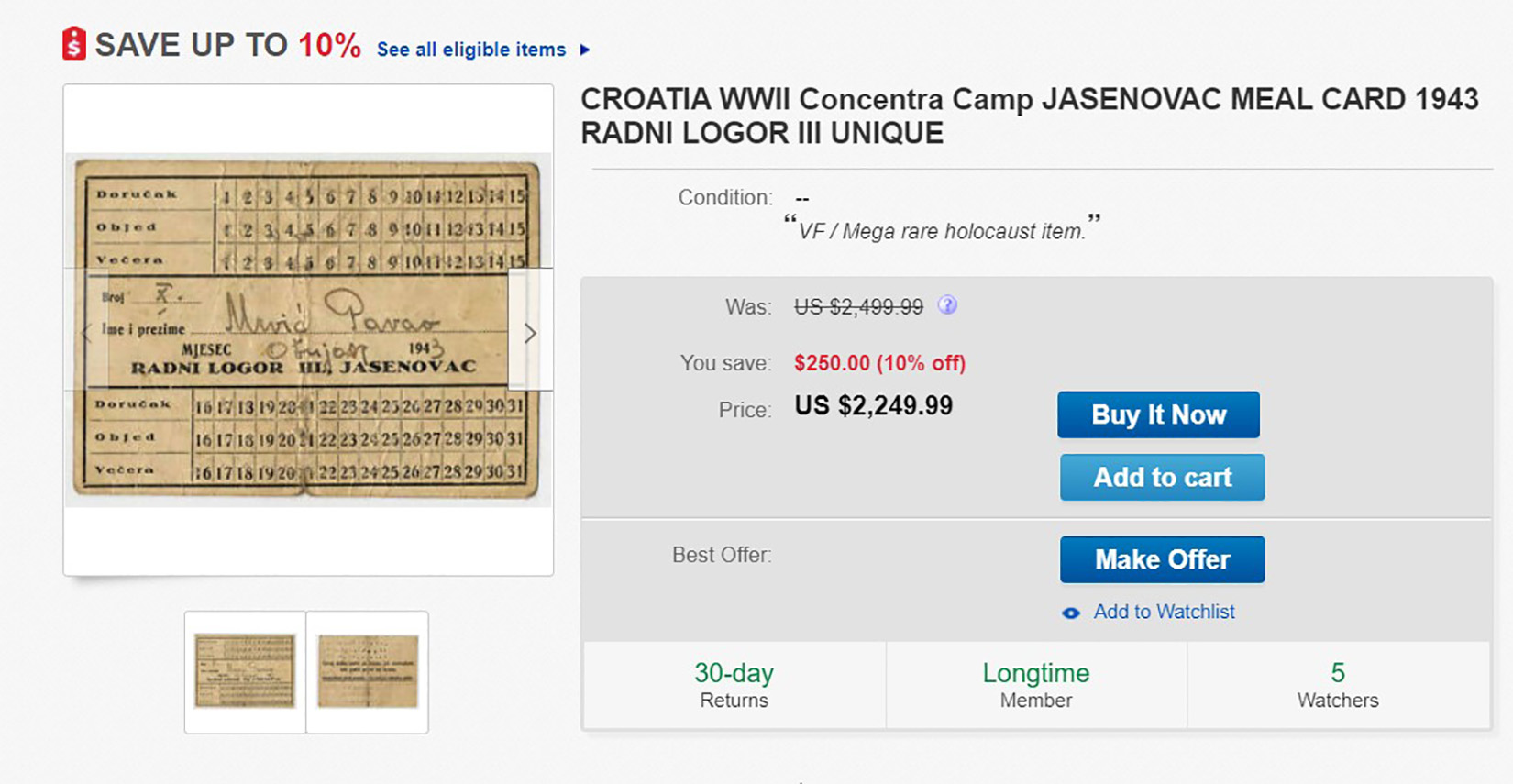1513x784 pixels.
Task: Go to previous photo with left chevron
Action: coord(87,332)
